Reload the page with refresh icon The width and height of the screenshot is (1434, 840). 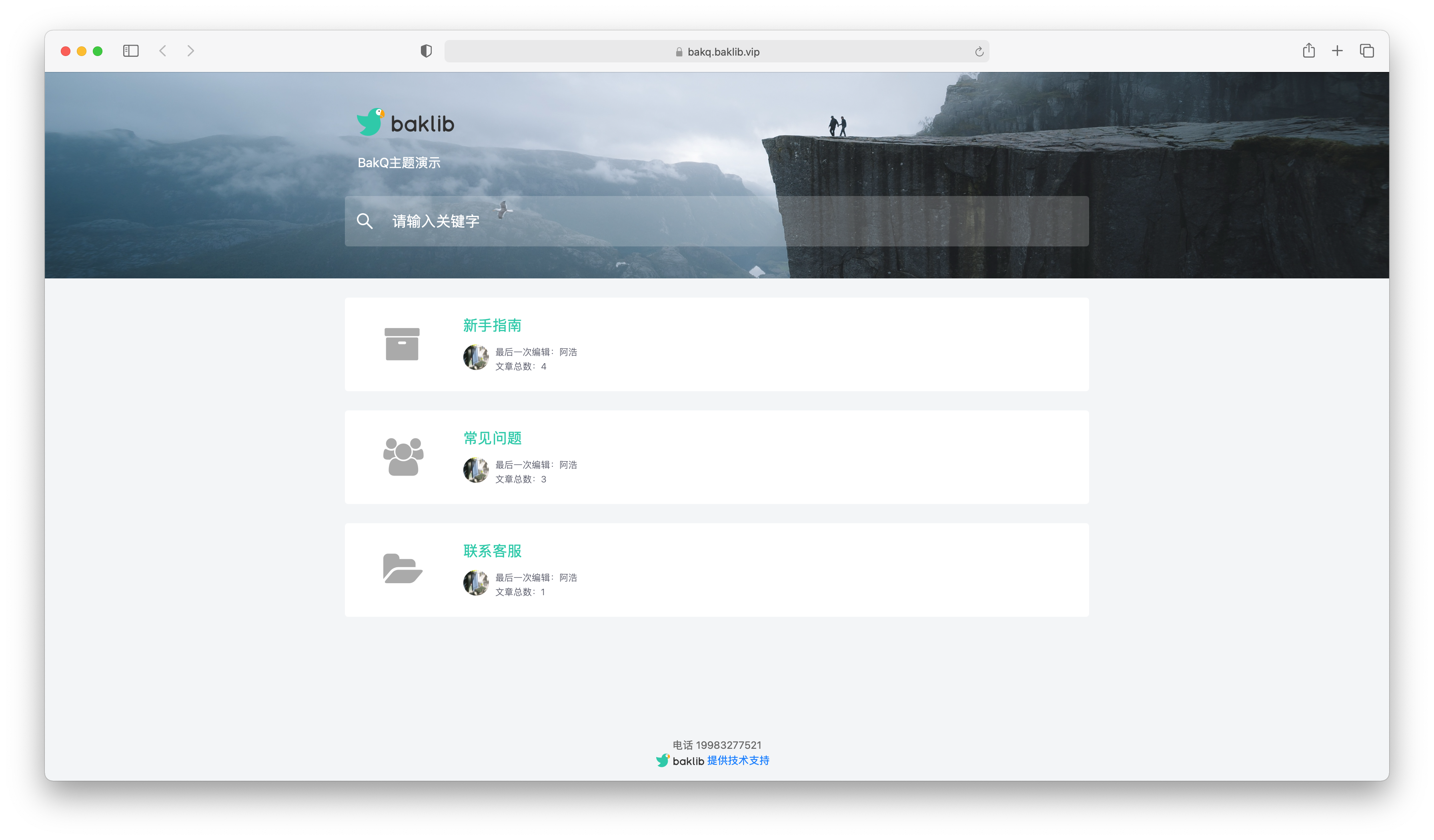[x=979, y=52]
